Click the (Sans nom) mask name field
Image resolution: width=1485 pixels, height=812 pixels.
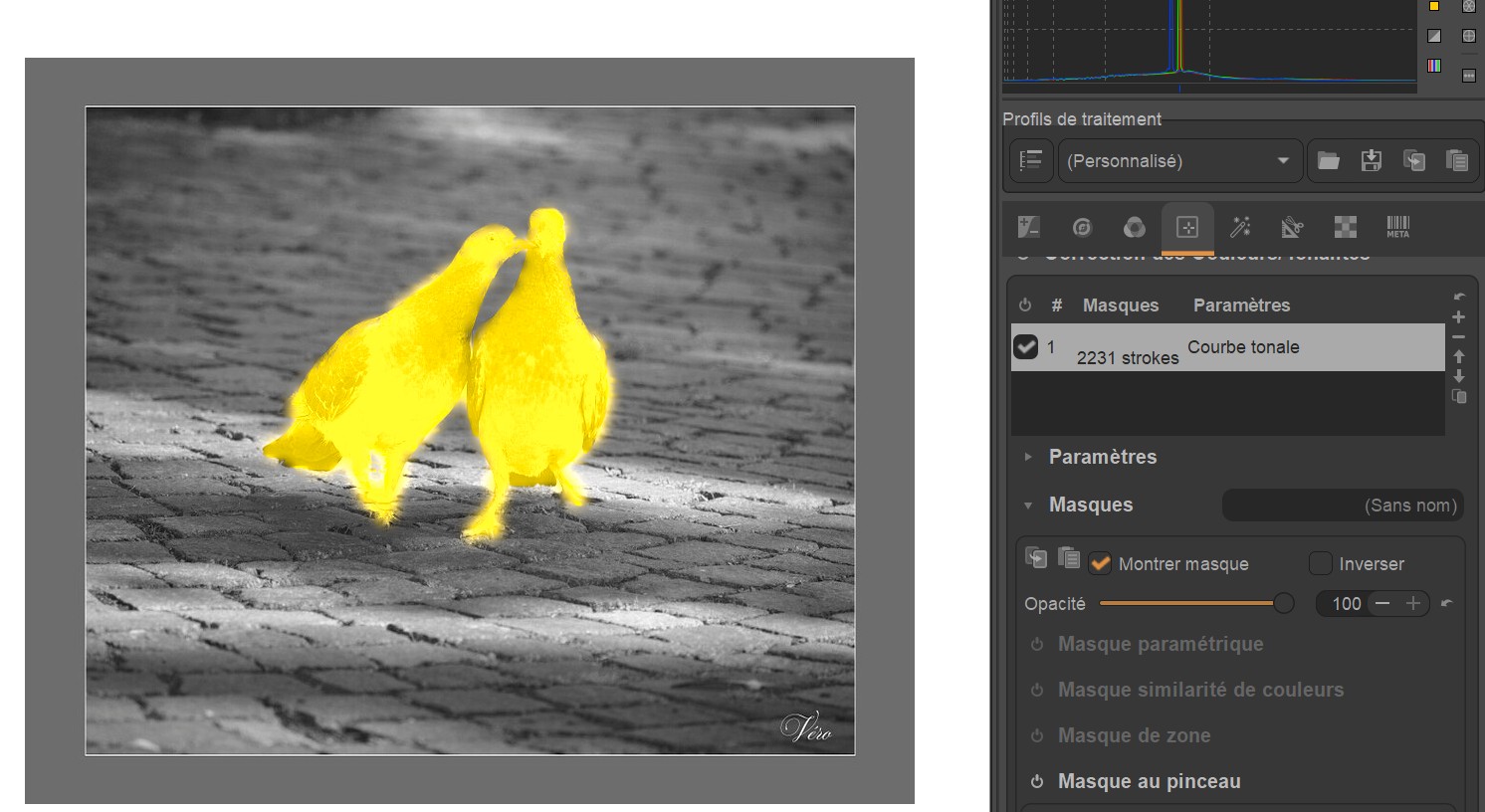tap(1342, 506)
